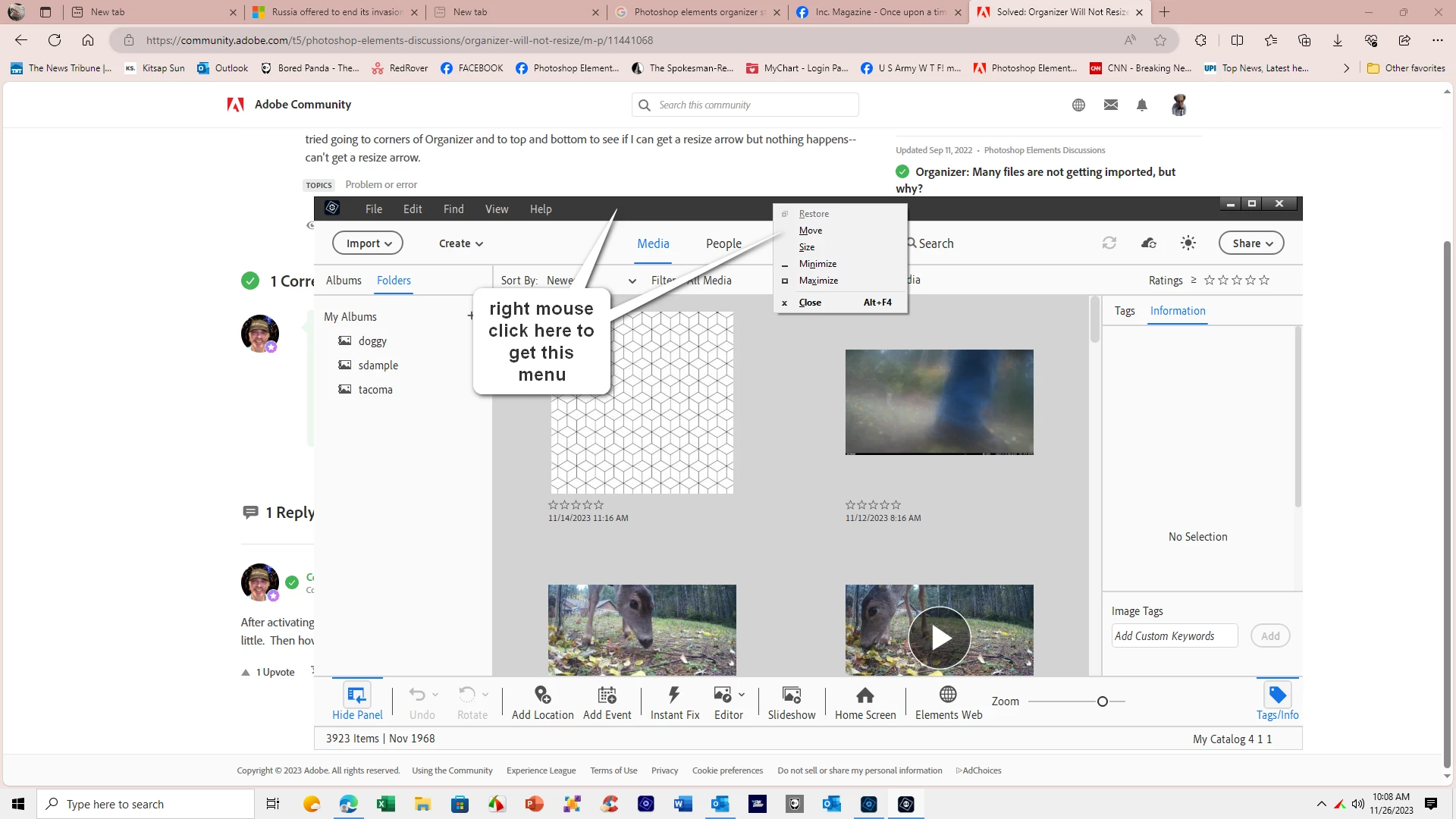Play the deer video thumbnail
Screen dimensions: 1456x819
(940, 638)
